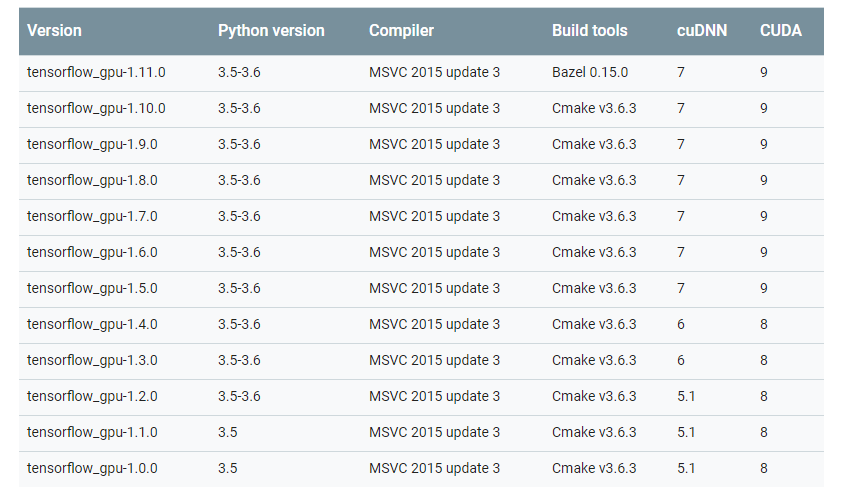Select the tensorflow_gpu-1.2.0 entry
Viewport: 842px width, 488px height.
92,396
